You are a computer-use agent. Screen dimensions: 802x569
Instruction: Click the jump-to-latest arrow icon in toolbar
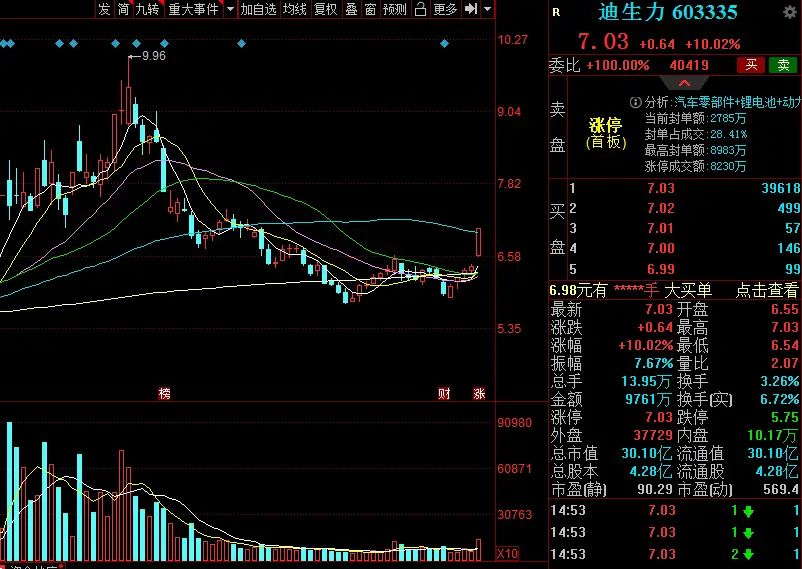[469, 9]
